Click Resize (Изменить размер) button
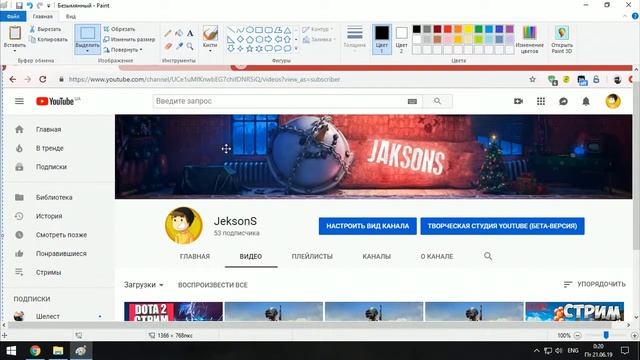 (129, 40)
